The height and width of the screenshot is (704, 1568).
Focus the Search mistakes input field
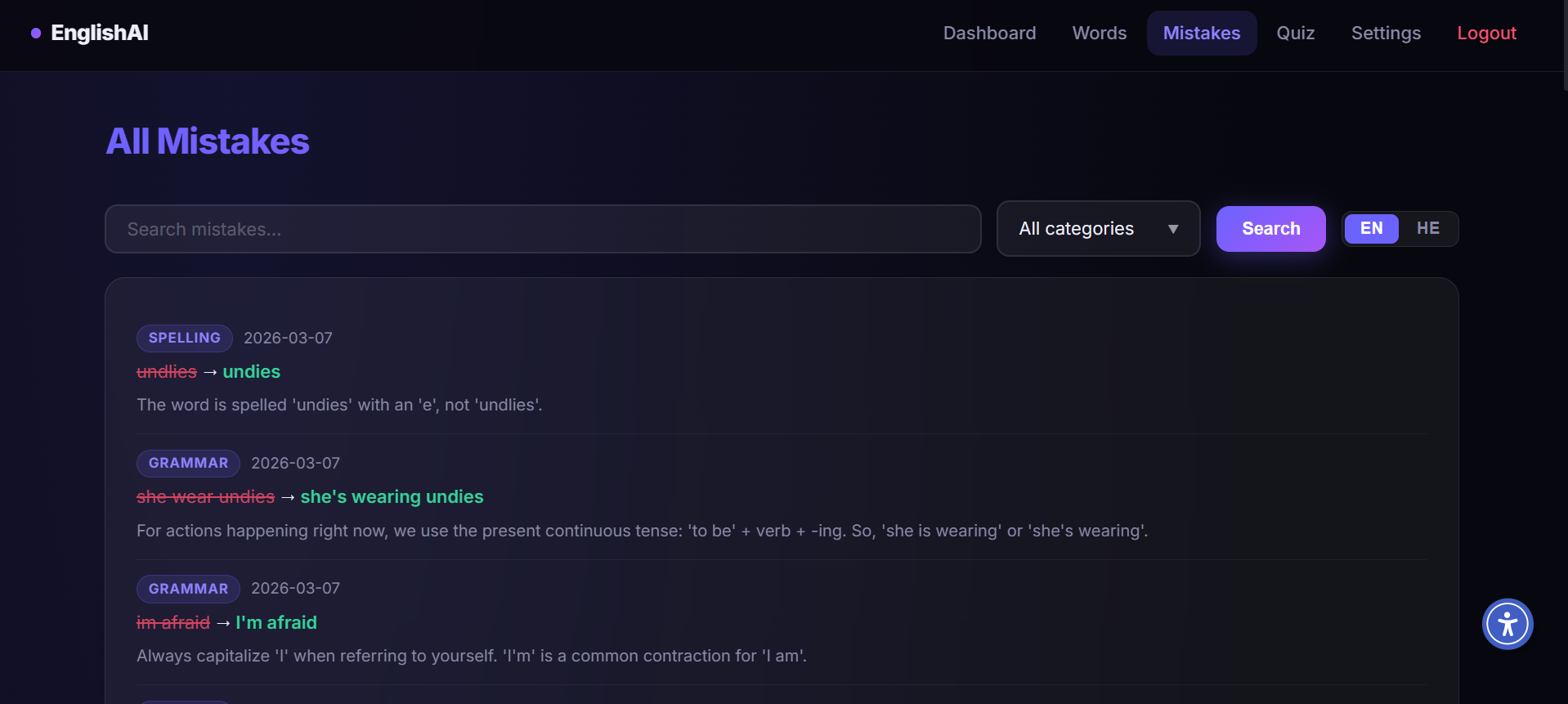tap(542, 230)
